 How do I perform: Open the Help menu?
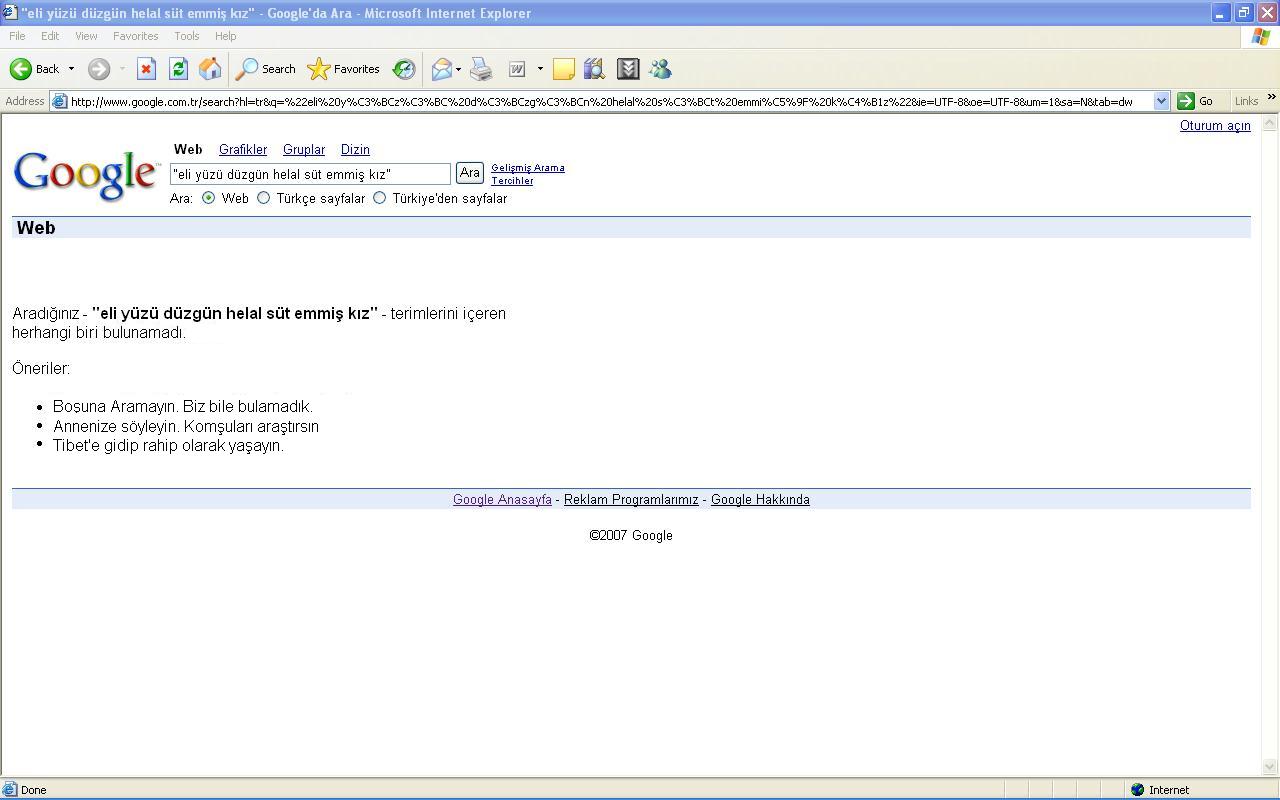(225, 36)
